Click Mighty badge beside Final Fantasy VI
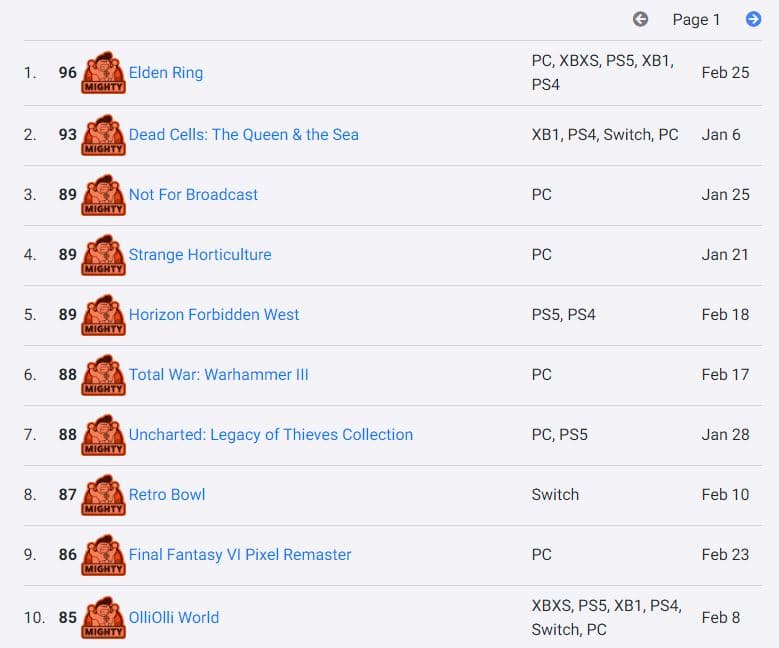The width and height of the screenshot is (779, 648). (103, 555)
